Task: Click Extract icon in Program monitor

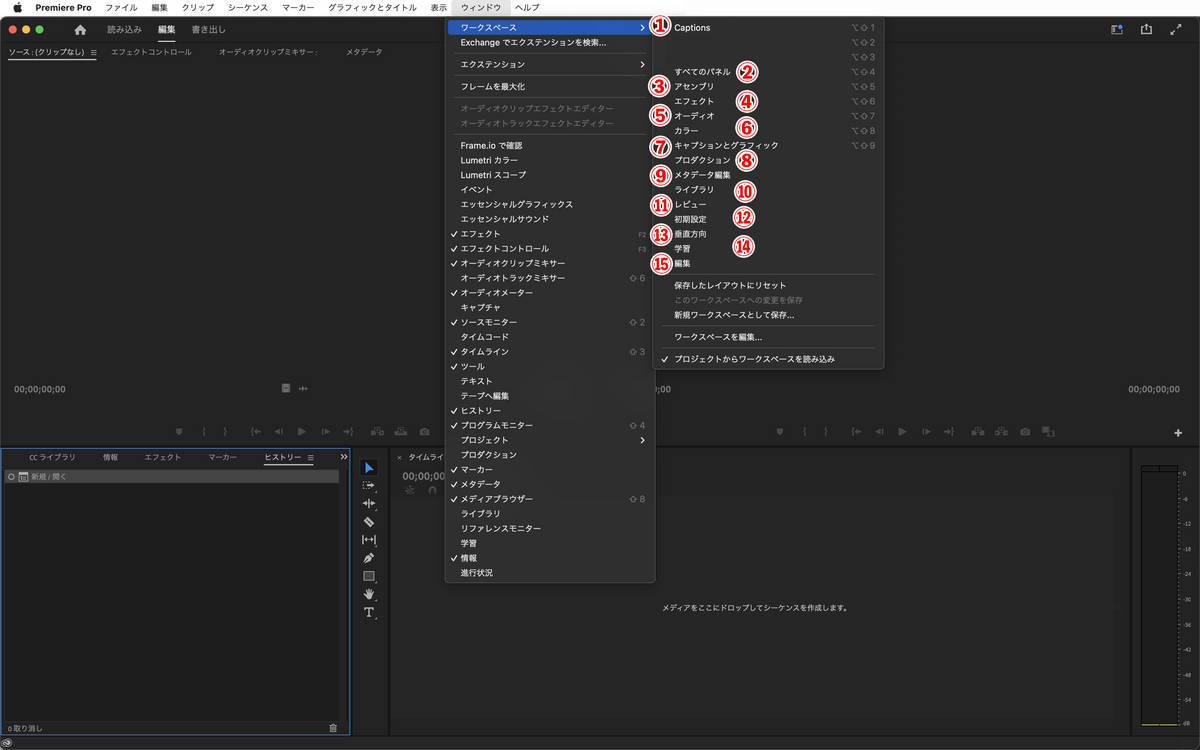Action: (x=1001, y=432)
